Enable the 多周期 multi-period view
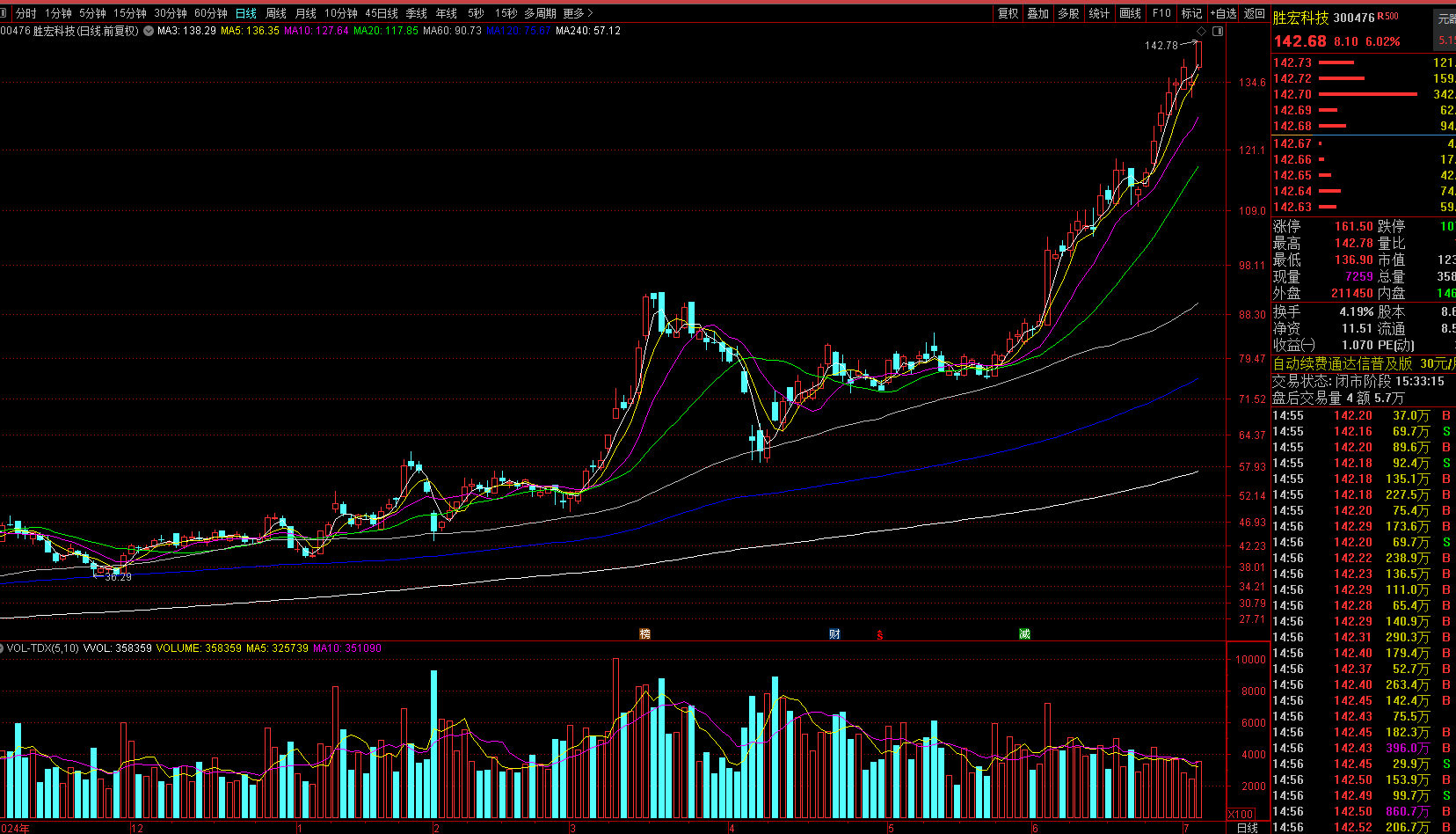The image size is (1456, 834). tap(540, 13)
